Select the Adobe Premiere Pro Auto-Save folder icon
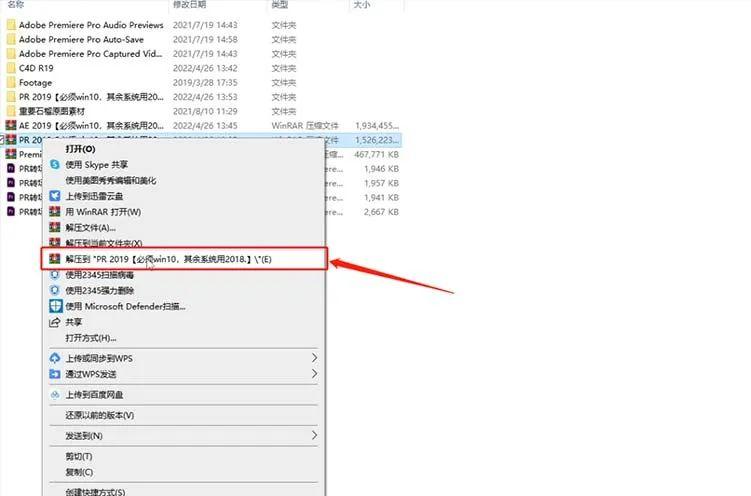Screen dimensions: 751x496 (x=11, y=39)
